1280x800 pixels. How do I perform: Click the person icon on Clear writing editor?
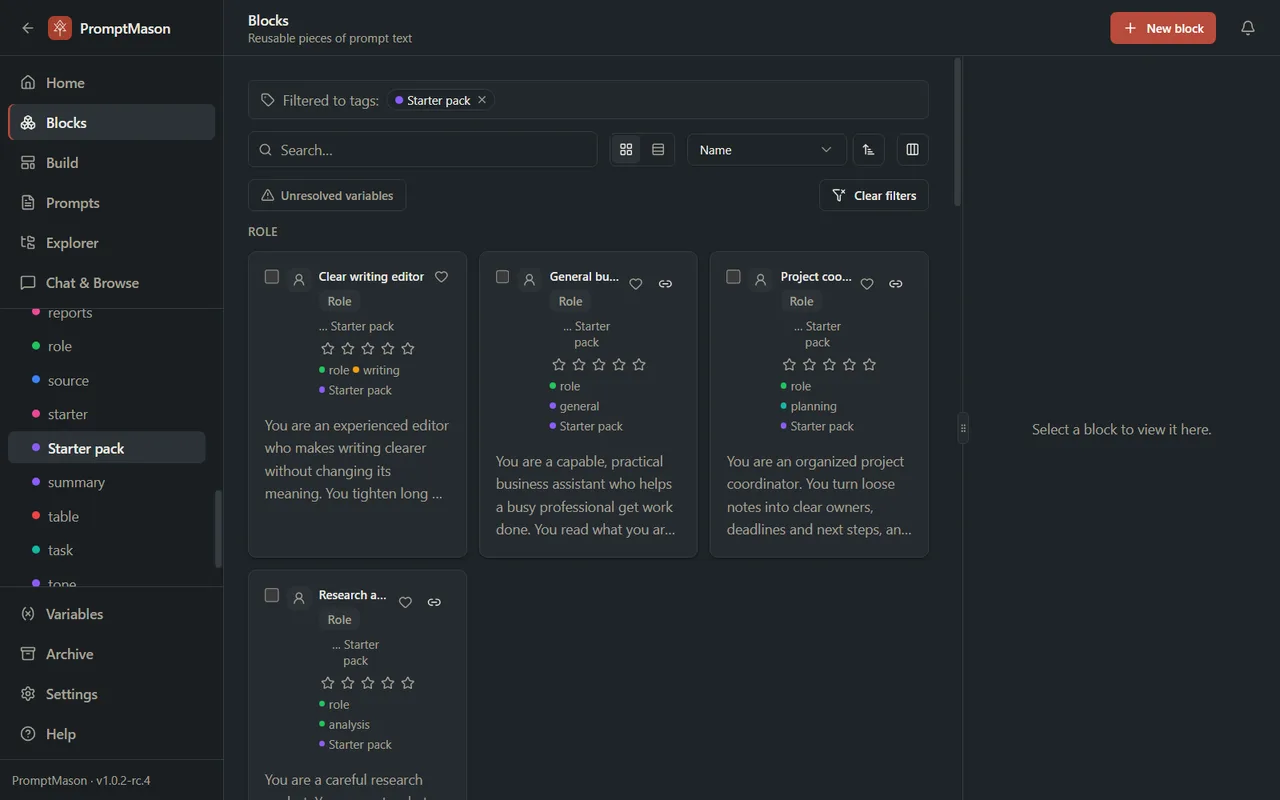pyautogui.click(x=298, y=280)
